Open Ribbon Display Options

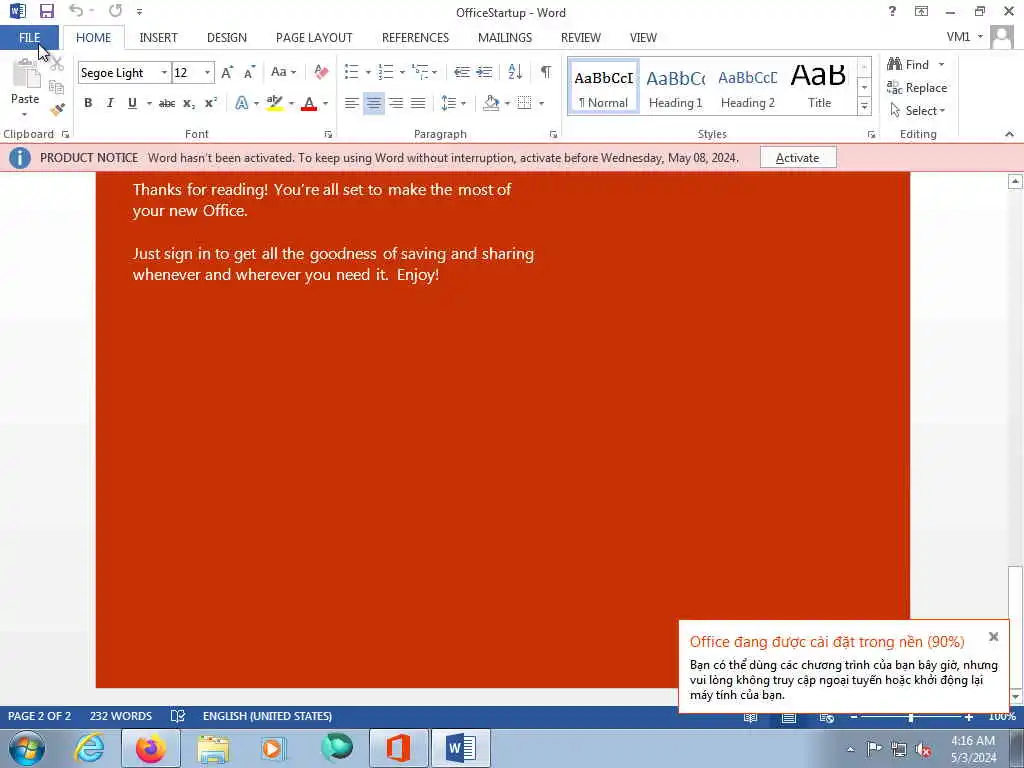pyautogui.click(x=921, y=11)
